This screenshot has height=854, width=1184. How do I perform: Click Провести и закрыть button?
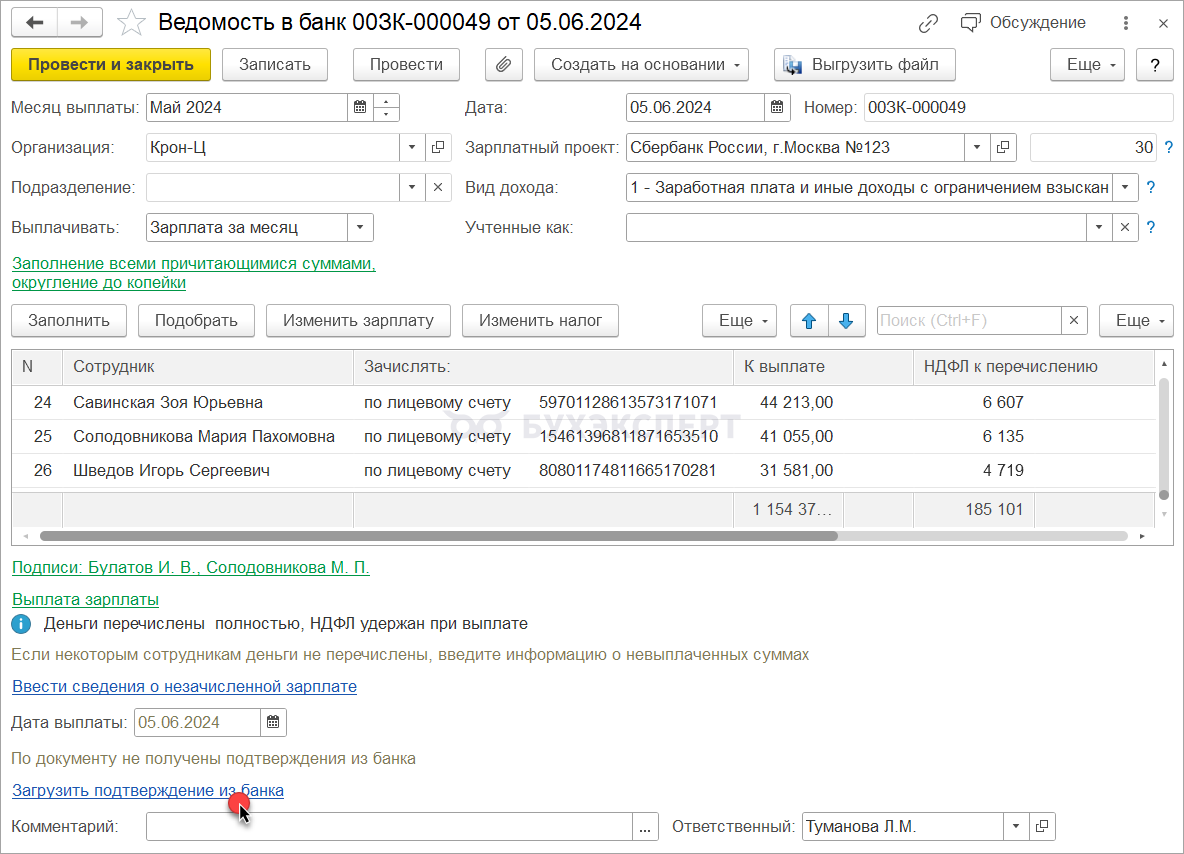(x=110, y=65)
